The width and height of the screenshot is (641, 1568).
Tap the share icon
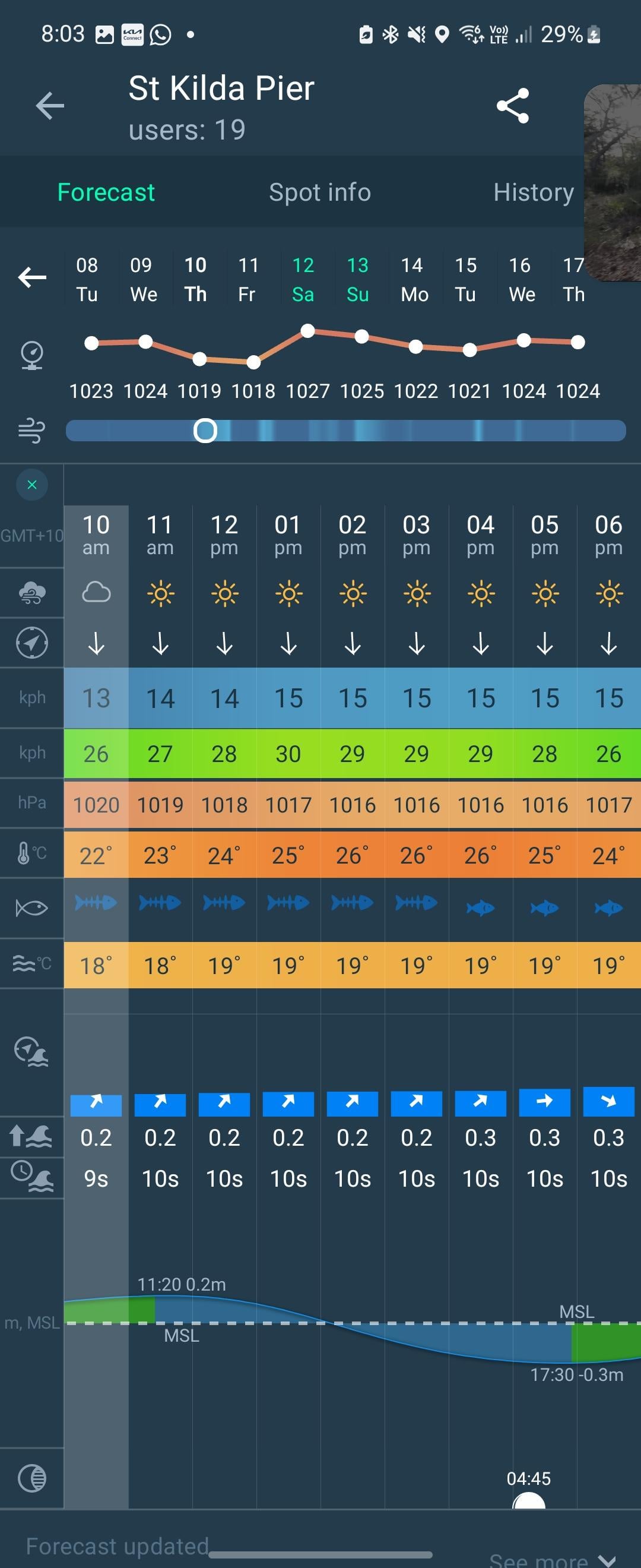(x=513, y=106)
